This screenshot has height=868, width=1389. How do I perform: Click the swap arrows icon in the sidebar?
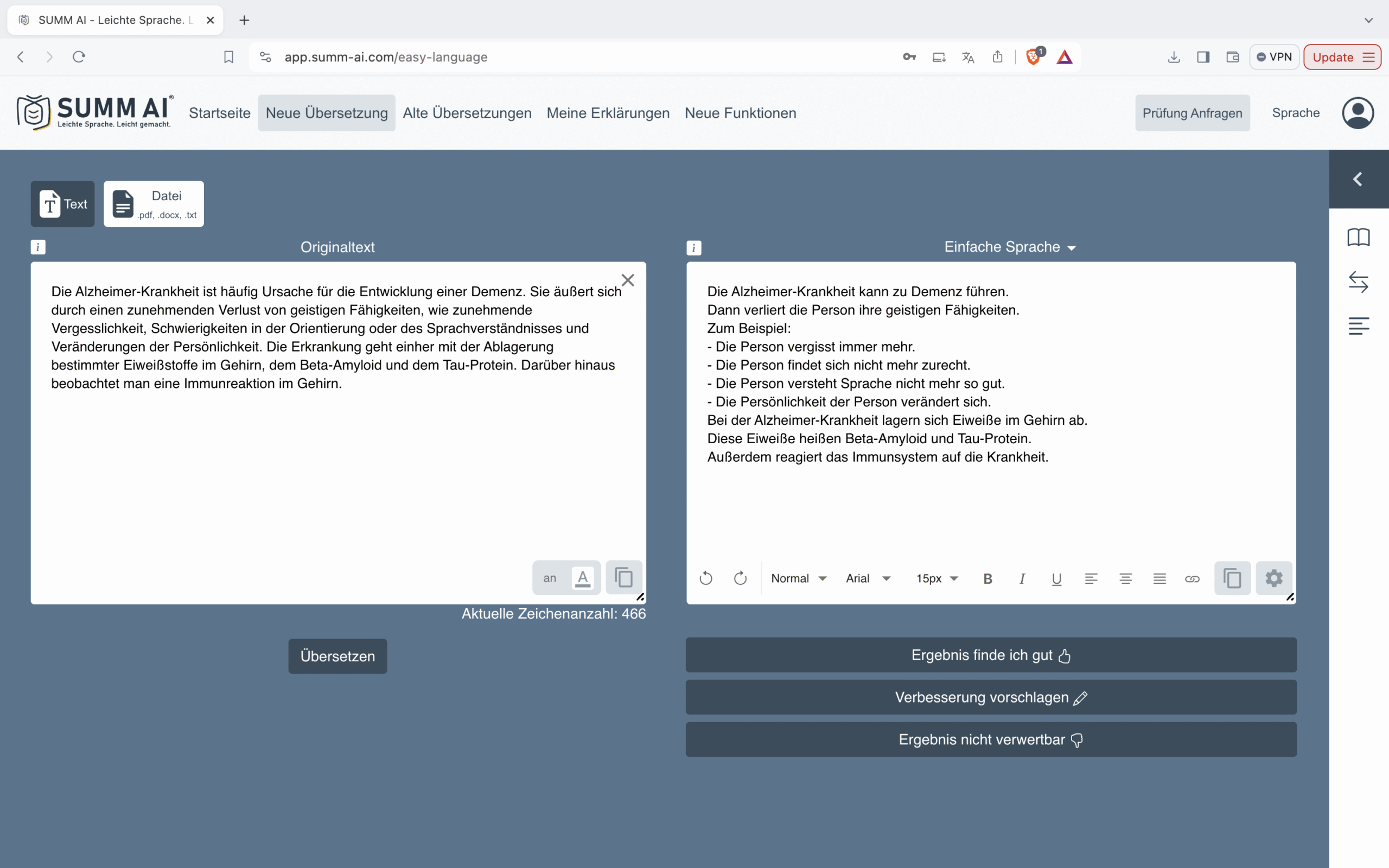pos(1358,282)
